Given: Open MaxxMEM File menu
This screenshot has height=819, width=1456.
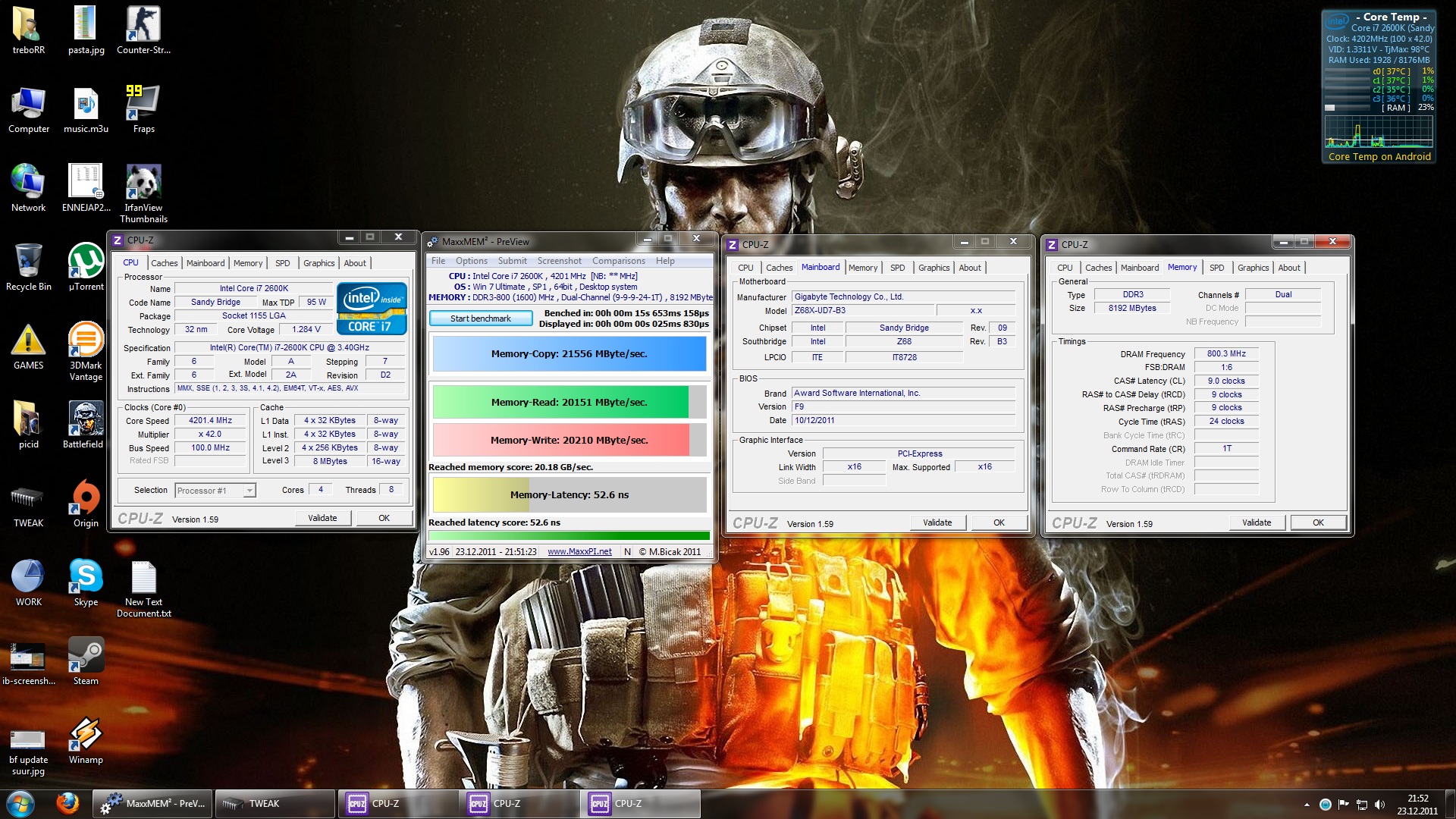Looking at the screenshot, I should (x=438, y=261).
